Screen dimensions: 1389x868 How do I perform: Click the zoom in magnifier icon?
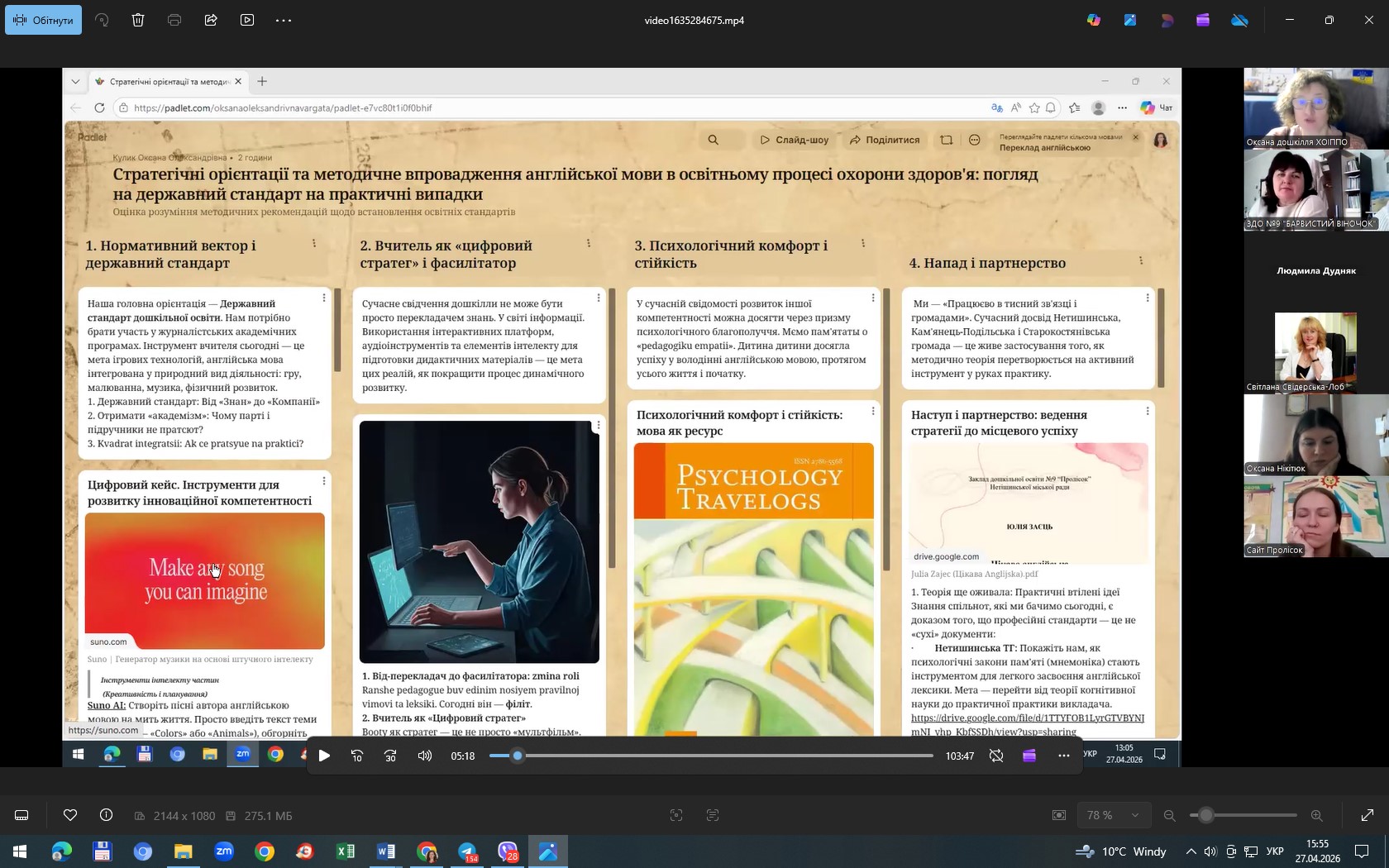(1316, 816)
